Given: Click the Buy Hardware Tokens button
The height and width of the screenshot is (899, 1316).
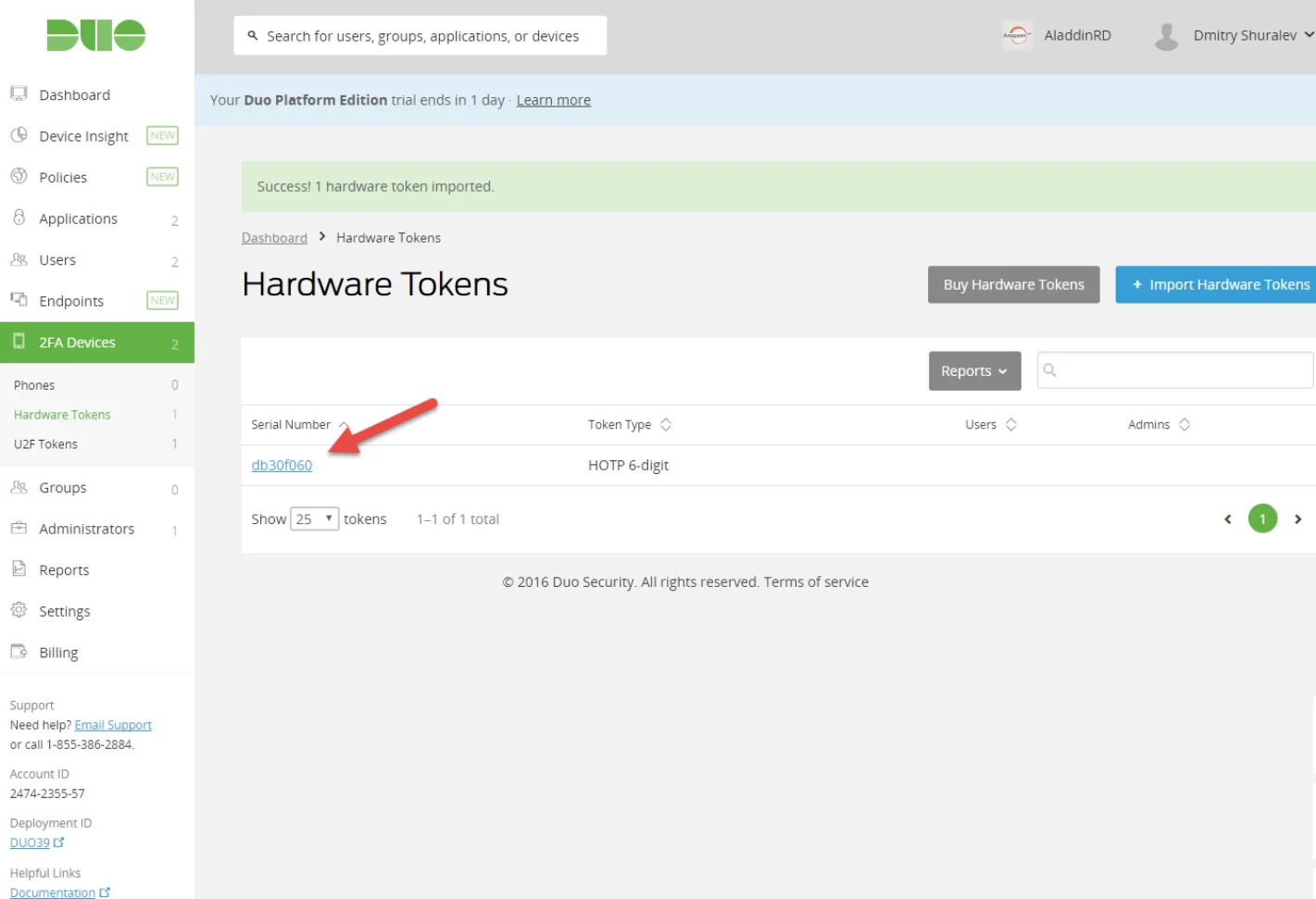Looking at the screenshot, I should point(1013,284).
